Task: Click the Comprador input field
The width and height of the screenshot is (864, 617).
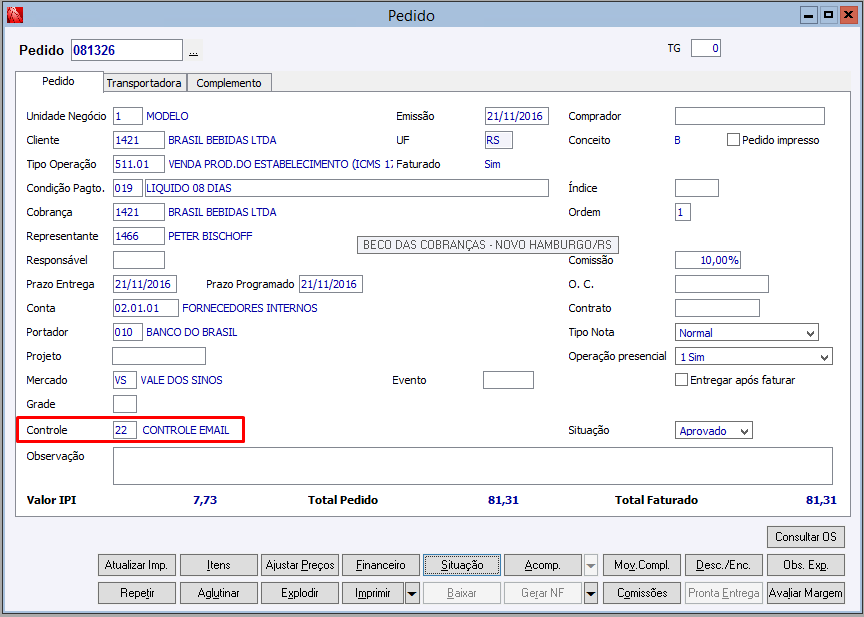Action: pyautogui.click(x=749, y=116)
